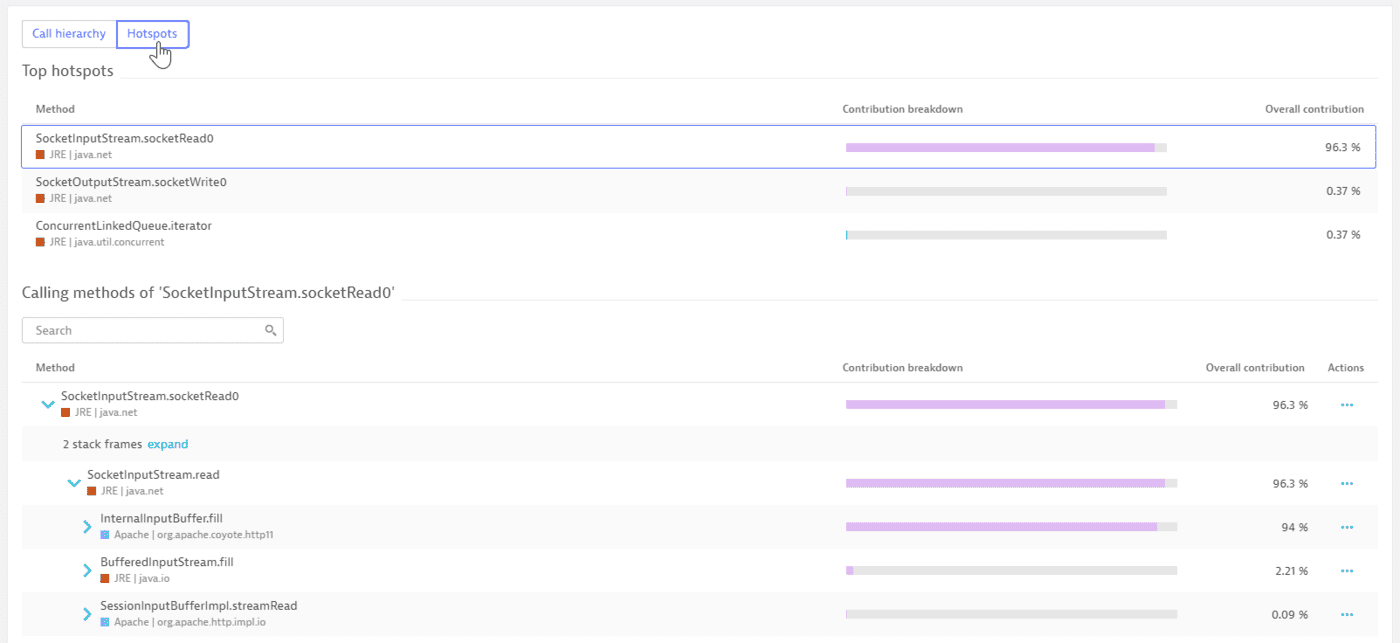Click the search magnifier icon
This screenshot has height=643, width=1400.
(270, 330)
